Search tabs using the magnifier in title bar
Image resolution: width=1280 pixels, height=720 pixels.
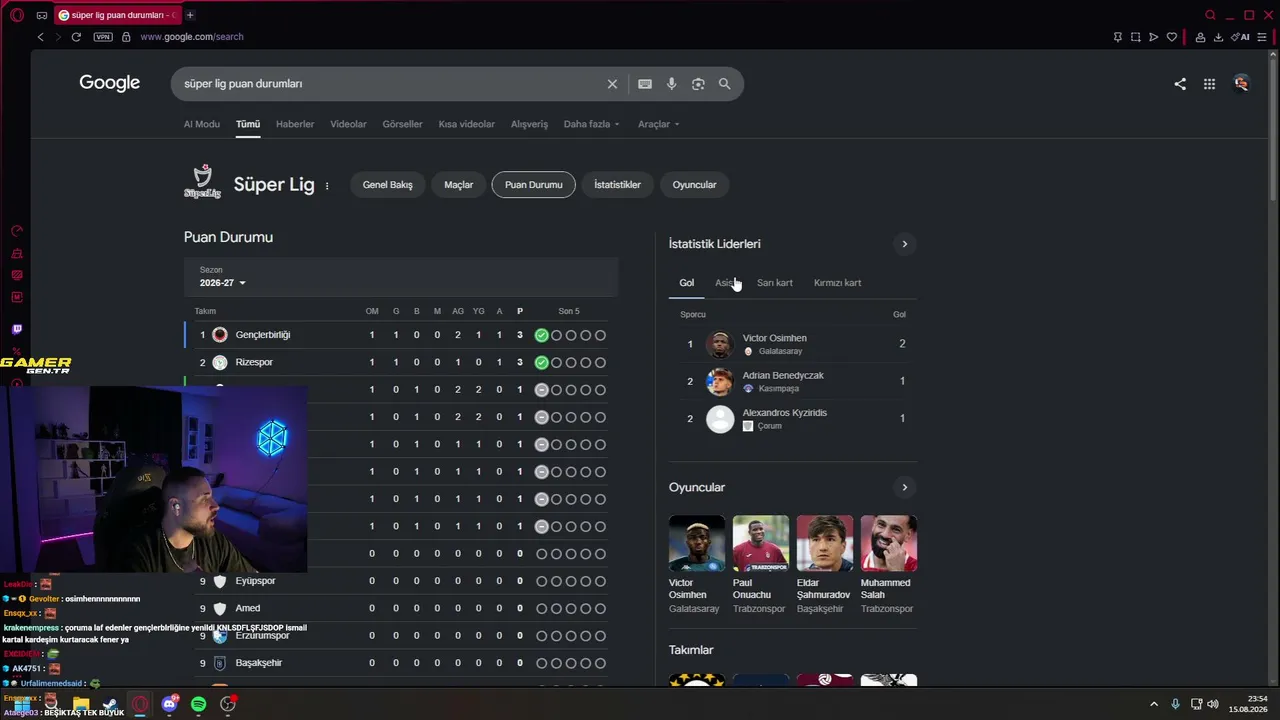(1210, 15)
